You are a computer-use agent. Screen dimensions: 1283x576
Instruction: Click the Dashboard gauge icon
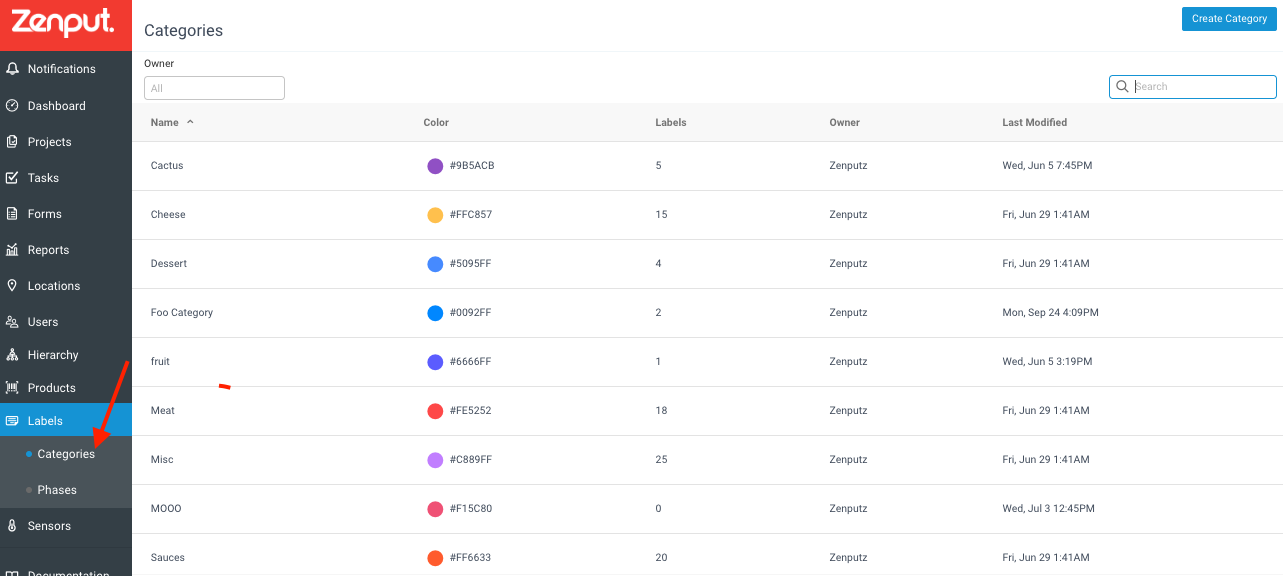12,106
